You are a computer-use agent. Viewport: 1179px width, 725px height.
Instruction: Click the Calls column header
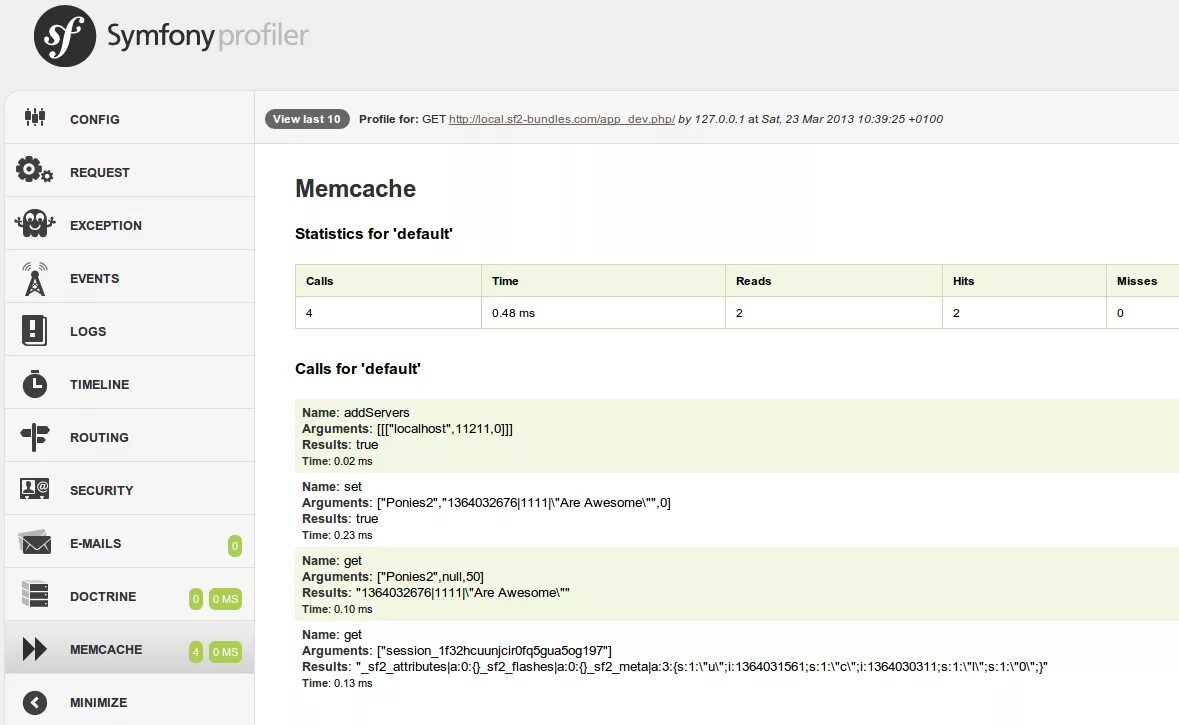tap(388, 281)
